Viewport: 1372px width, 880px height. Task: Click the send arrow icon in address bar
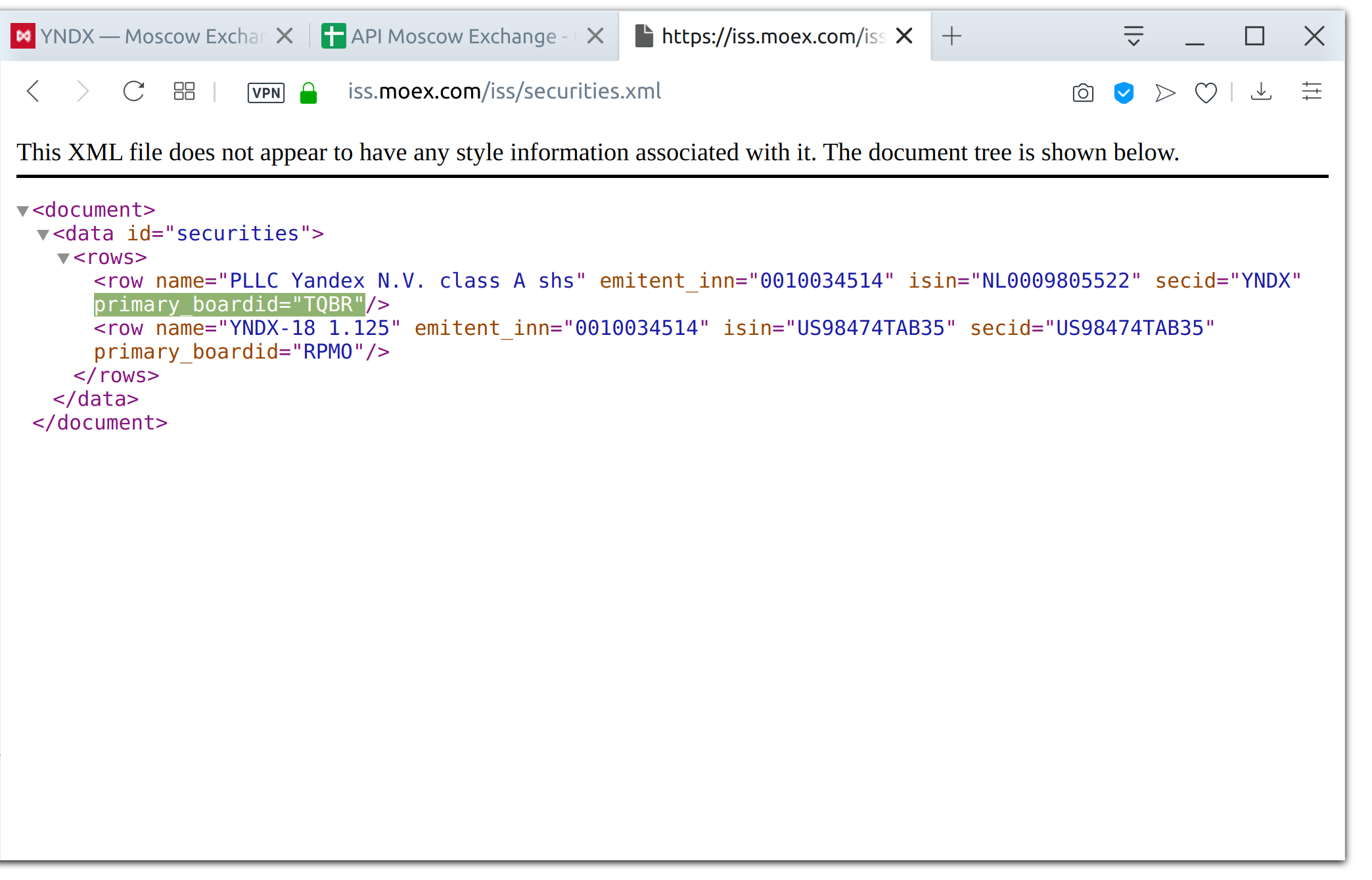(x=1165, y=93)
